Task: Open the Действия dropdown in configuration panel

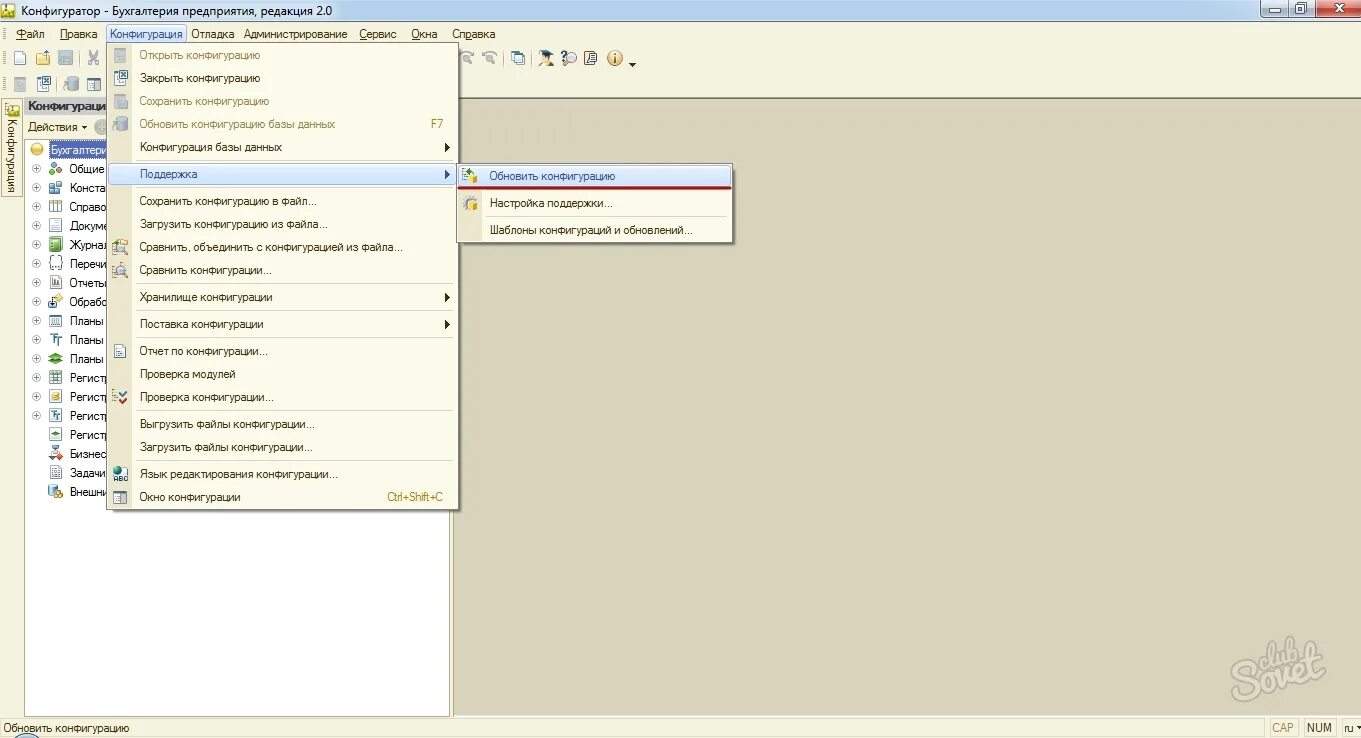Action: pos(57,127)
